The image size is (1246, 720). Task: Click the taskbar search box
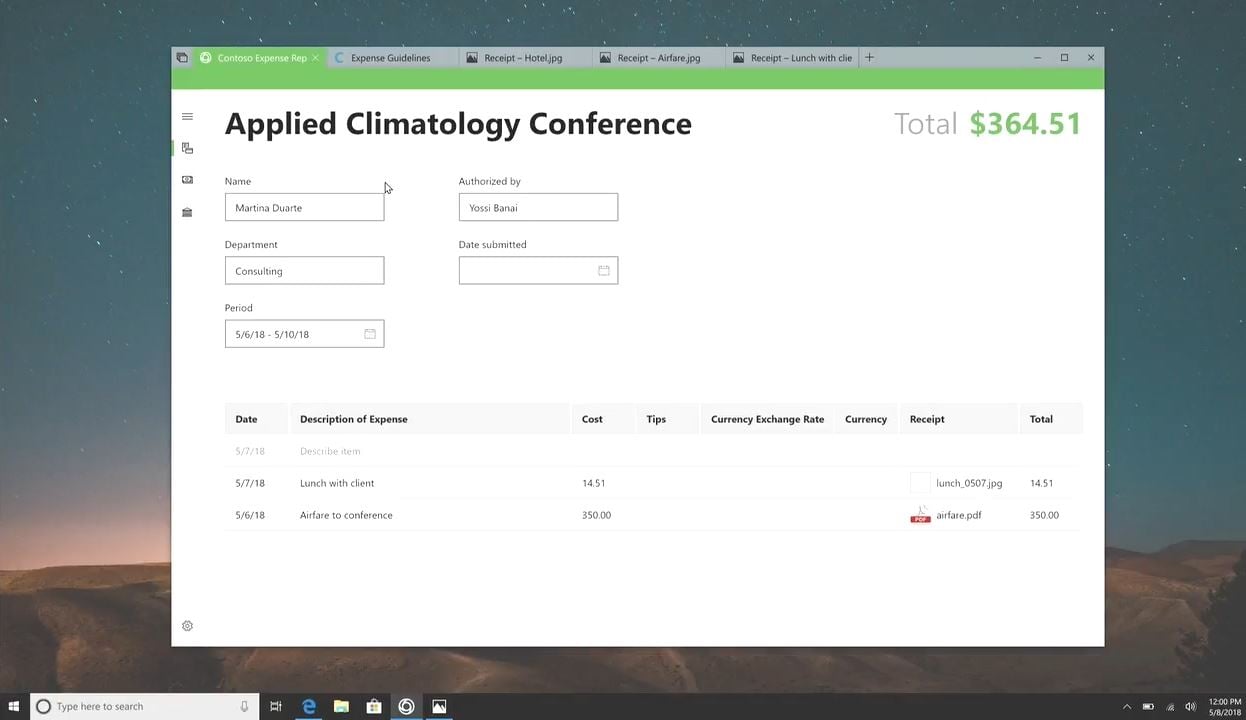point(144,706)
